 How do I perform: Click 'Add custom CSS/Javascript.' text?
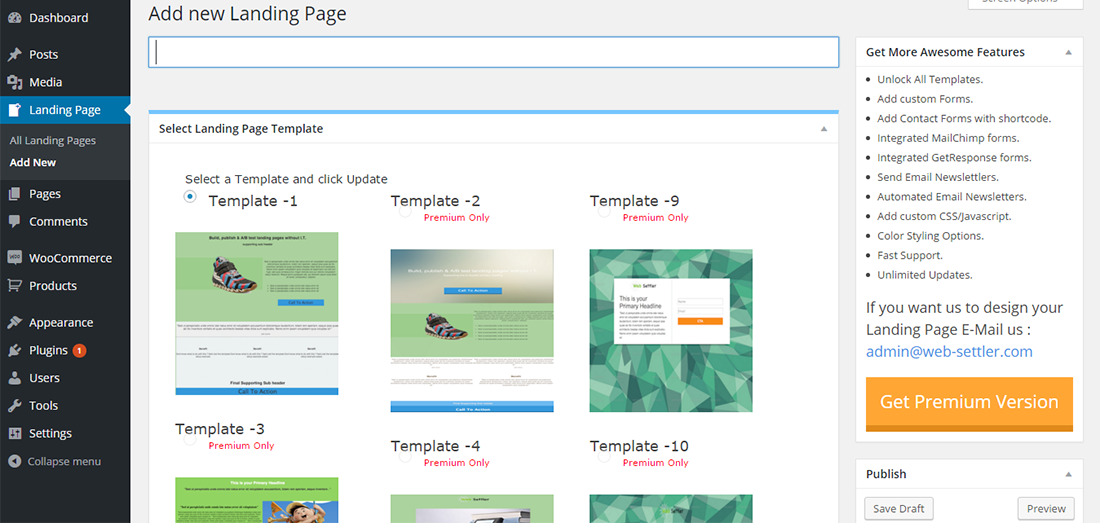pos(944,217)
